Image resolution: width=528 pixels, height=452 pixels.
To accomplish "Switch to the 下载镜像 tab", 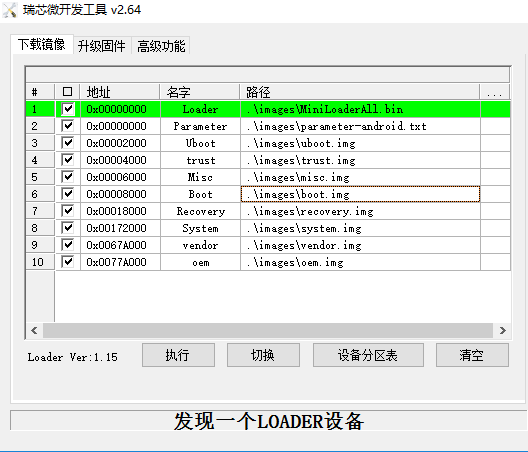I will pyautogui.click(x=42, y=44).
